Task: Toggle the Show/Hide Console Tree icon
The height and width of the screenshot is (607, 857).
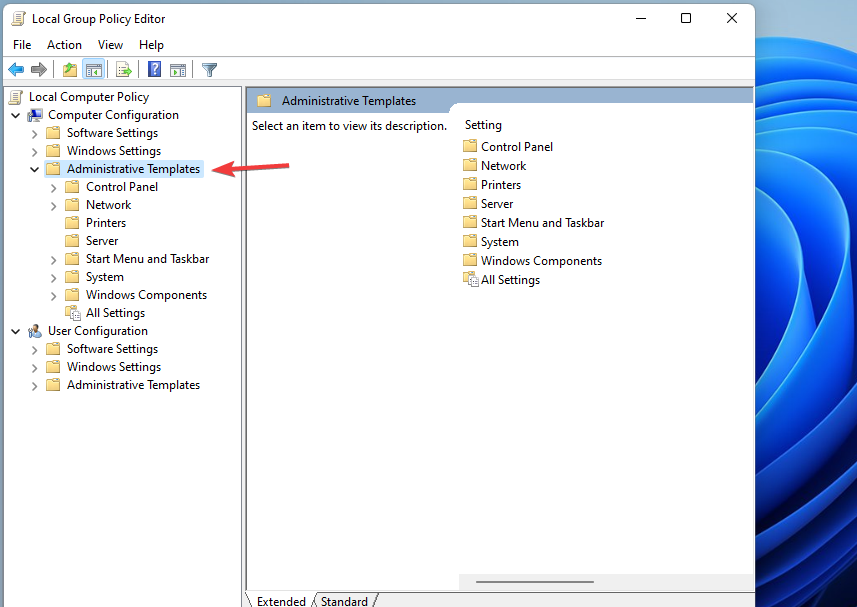Action: (x=93, y=69)
